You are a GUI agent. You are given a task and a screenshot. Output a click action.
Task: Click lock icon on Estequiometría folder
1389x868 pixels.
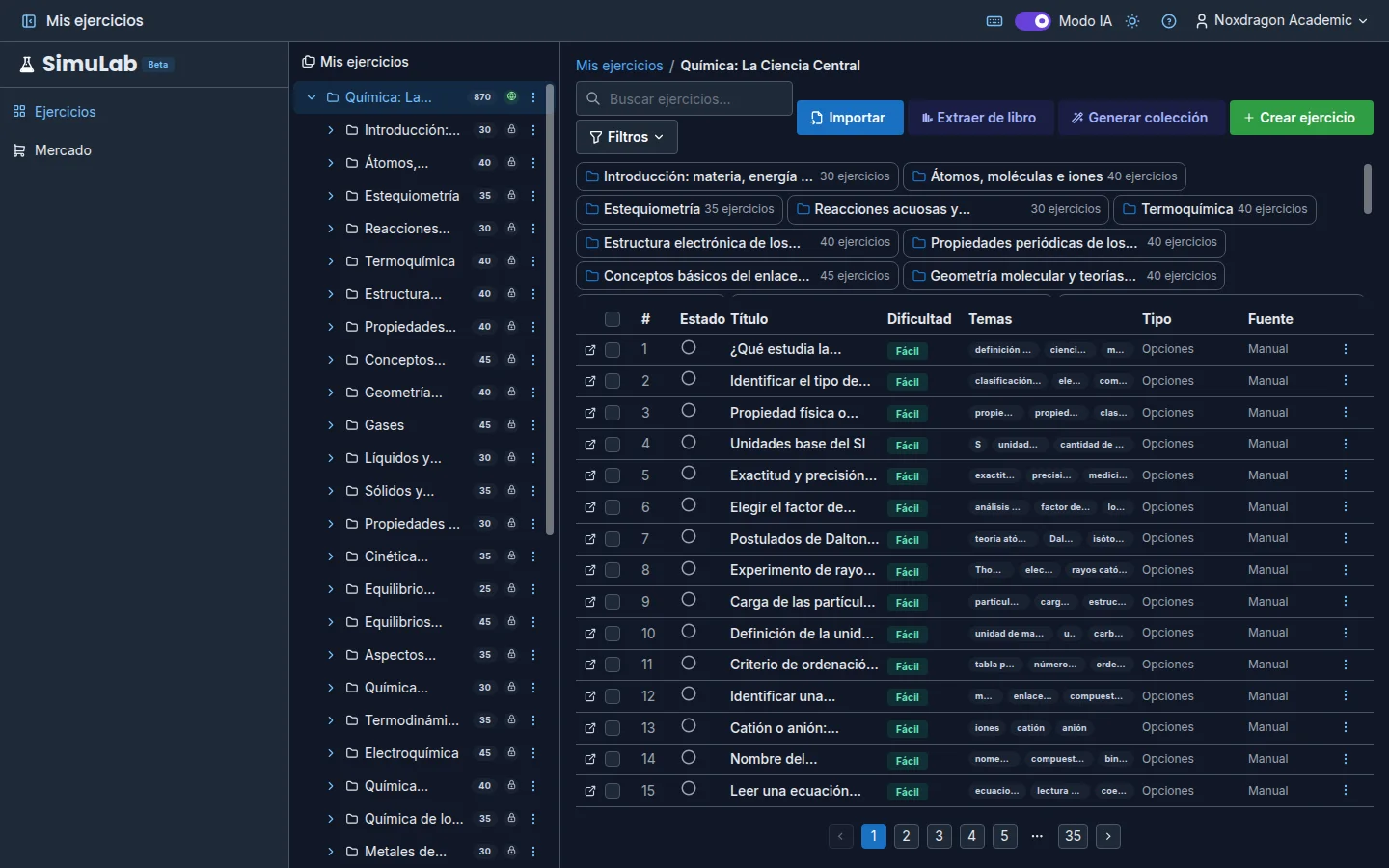pos(511,196)
